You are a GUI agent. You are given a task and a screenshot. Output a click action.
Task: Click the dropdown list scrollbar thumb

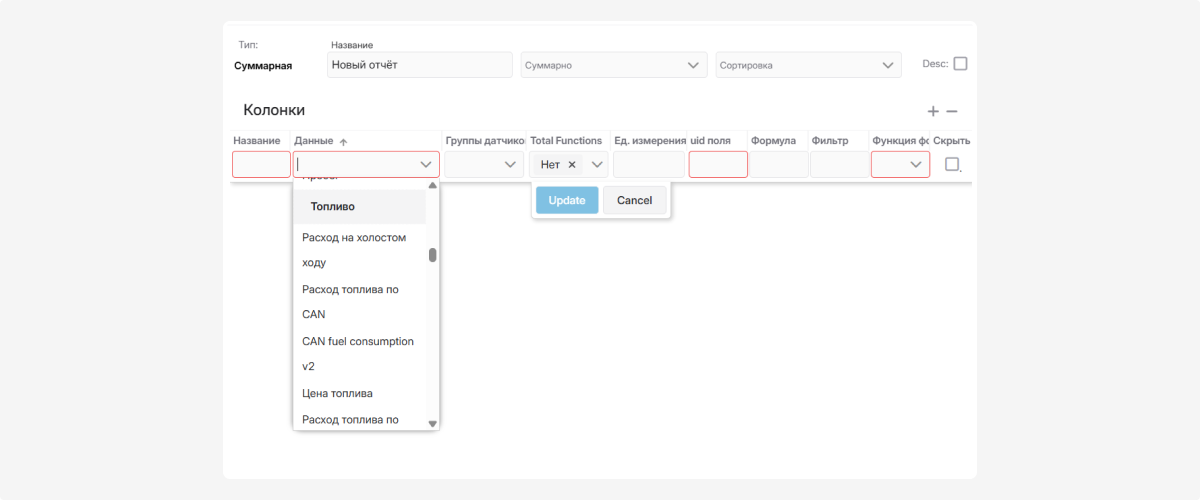tap(432, 255)
